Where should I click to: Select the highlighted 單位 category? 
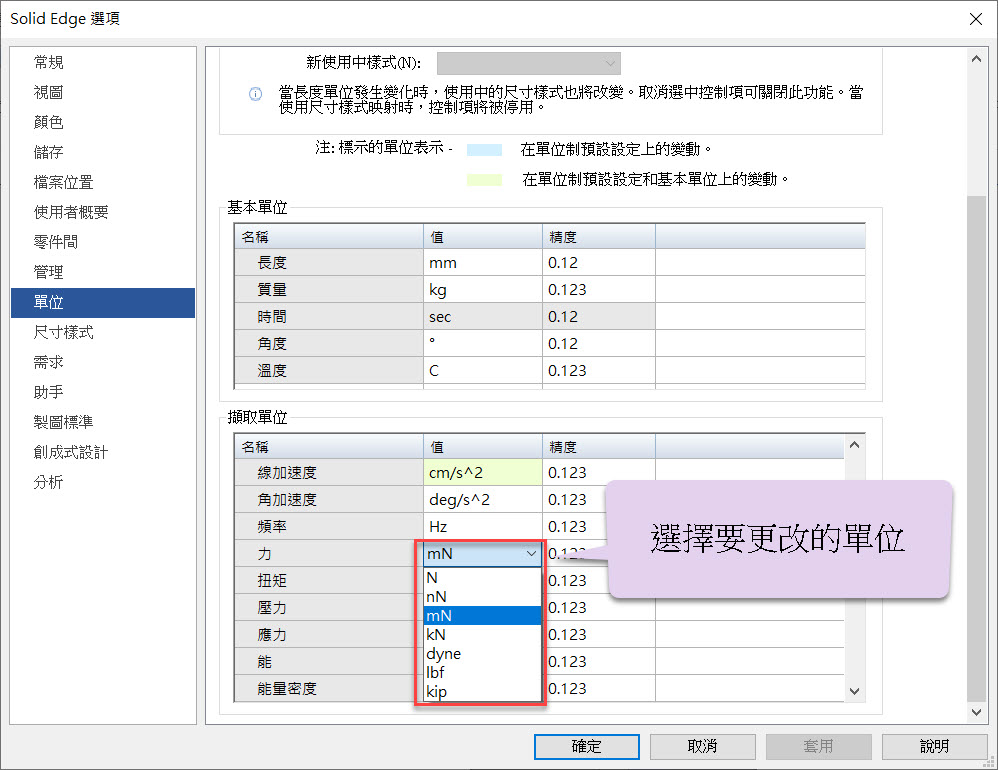[x=103, y=302]
